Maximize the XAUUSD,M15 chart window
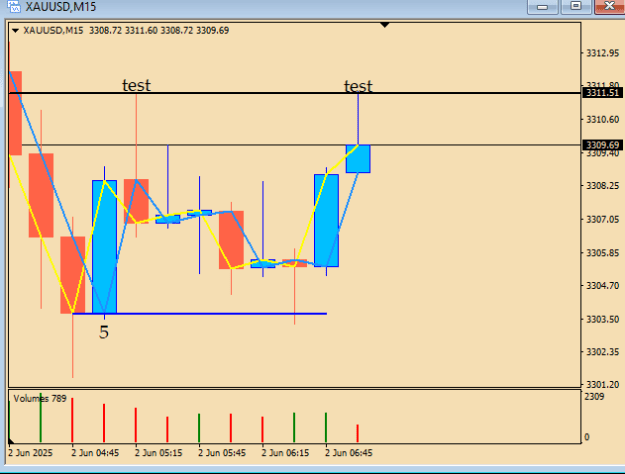This screenshot has width=625, height=474. click(576, 6)
